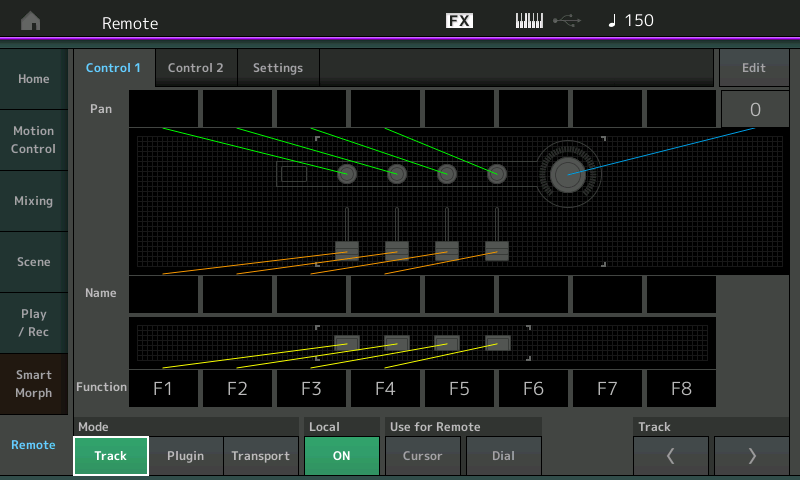Enable Cursor for remote use
800x480 pixels.
[422, 456]
